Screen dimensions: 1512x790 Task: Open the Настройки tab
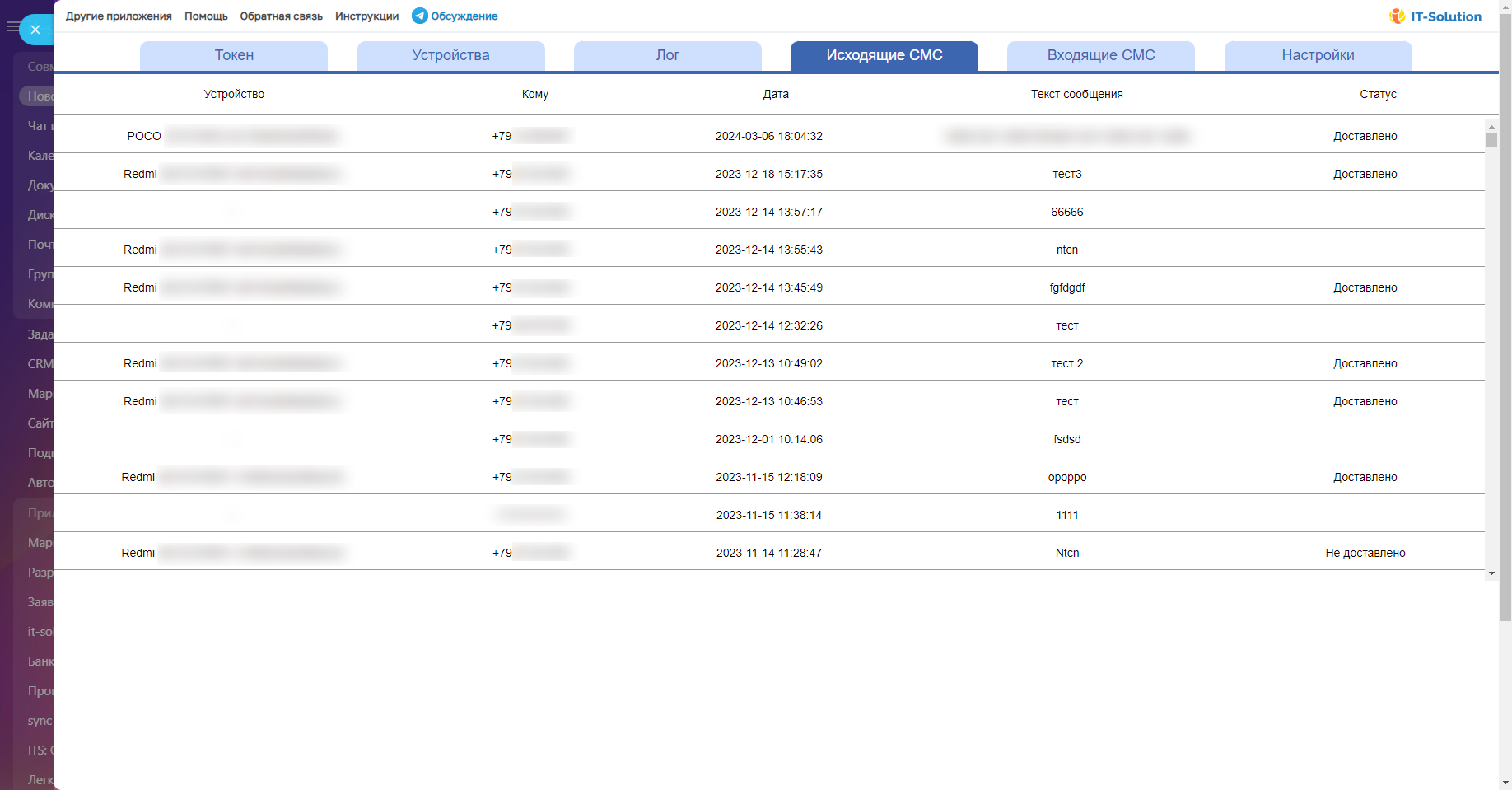(1318, 55)
